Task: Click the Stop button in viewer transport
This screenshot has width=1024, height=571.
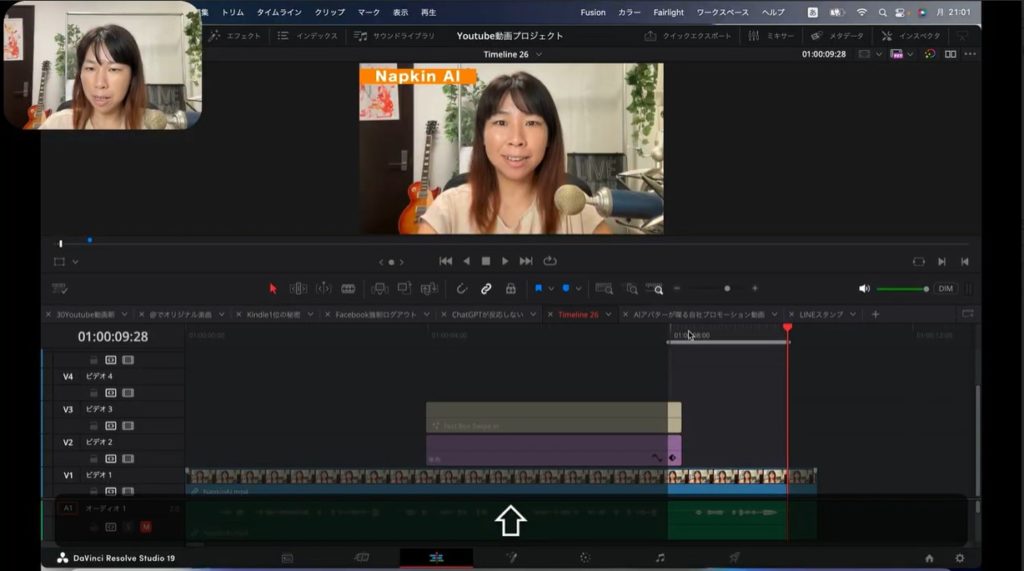Action: pyautogui.click(x=486, y=261)
